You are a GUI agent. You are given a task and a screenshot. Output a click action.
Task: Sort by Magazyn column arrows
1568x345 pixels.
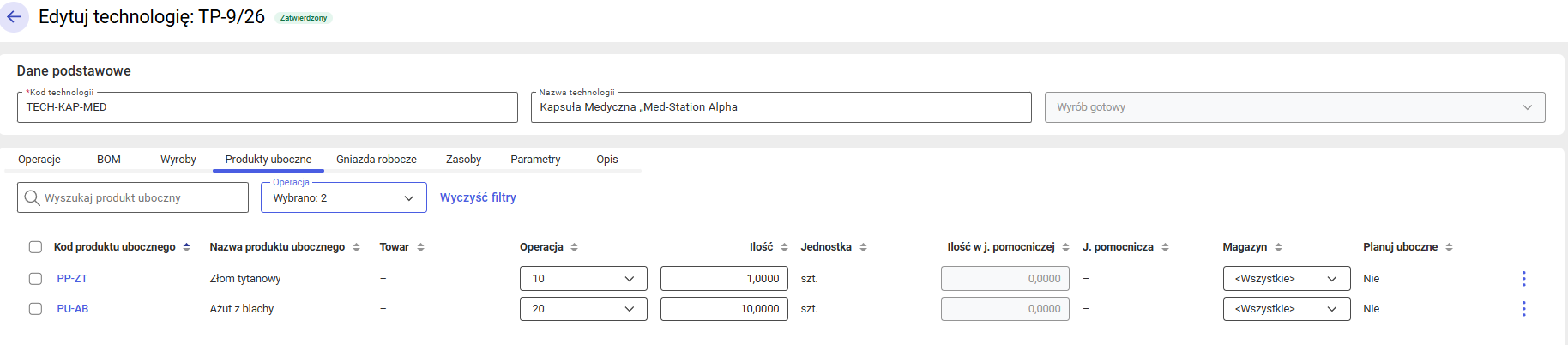[x=1278, y=247]
